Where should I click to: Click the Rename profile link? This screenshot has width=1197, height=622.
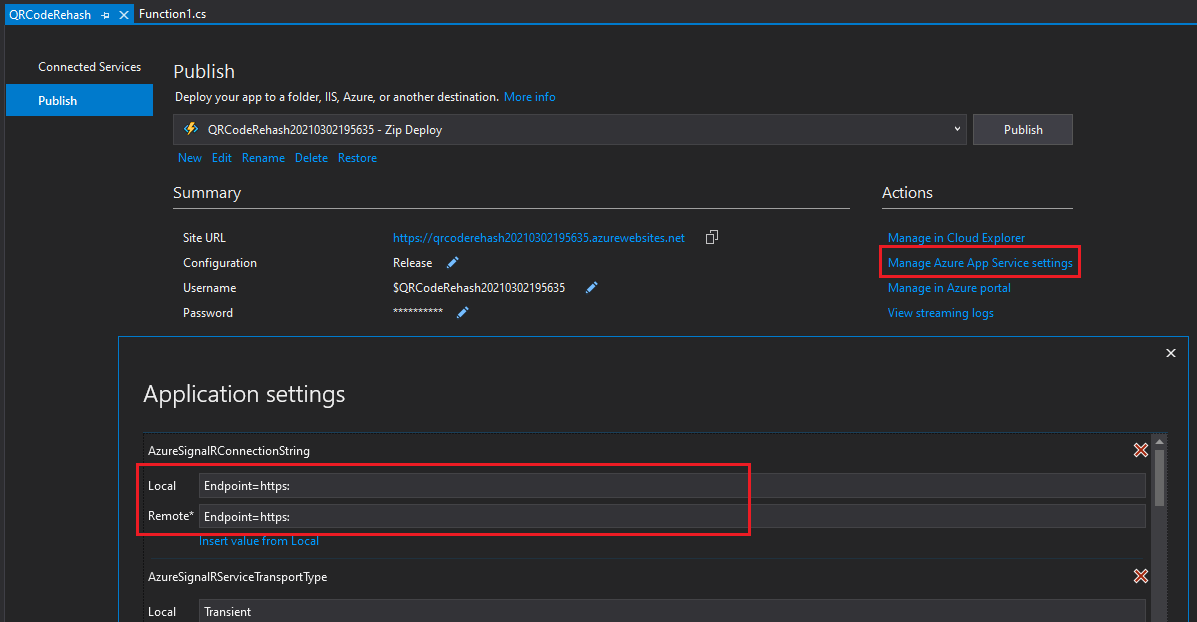263,158
